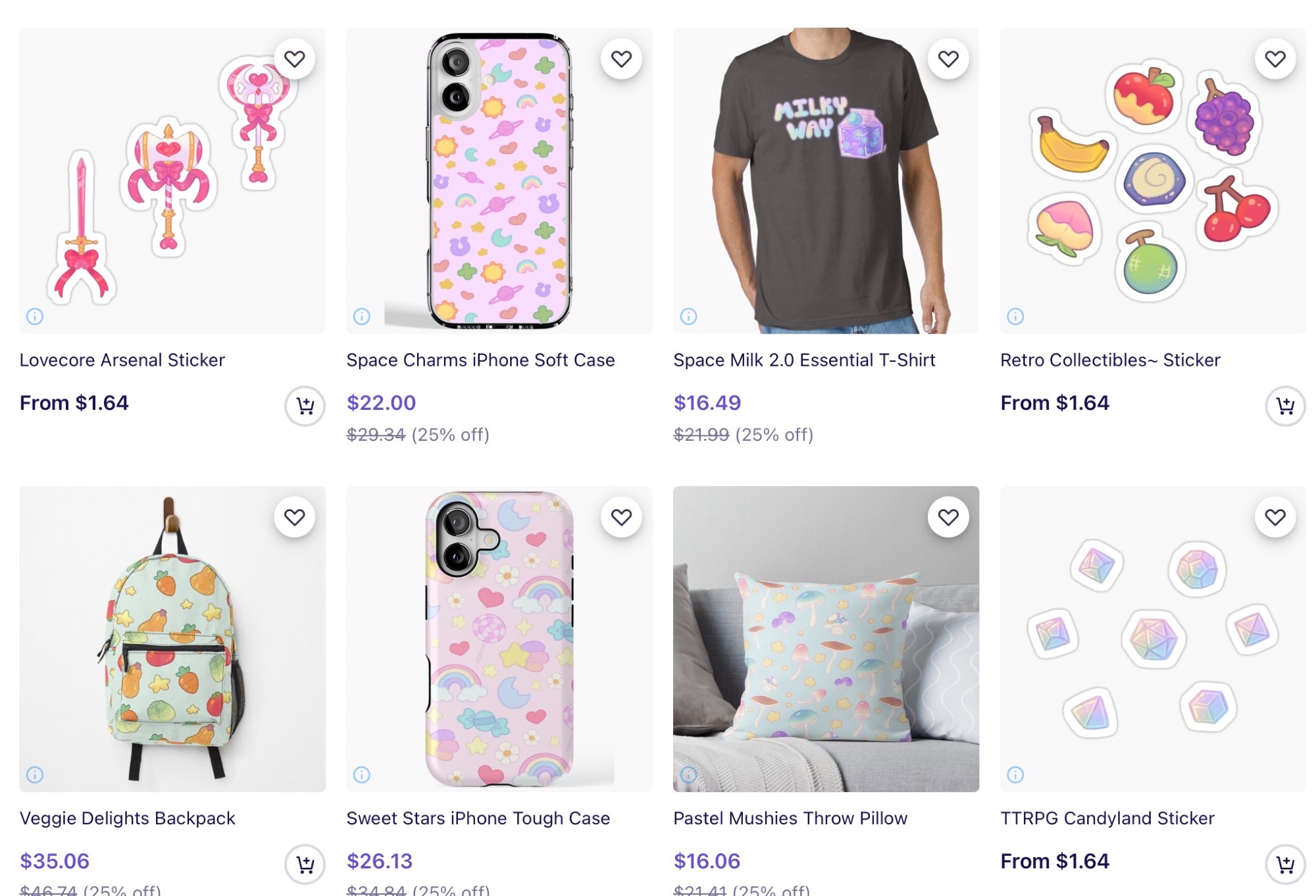Click Veggie Delights Backpack title
1316x896 pixels.
point(127,818)
